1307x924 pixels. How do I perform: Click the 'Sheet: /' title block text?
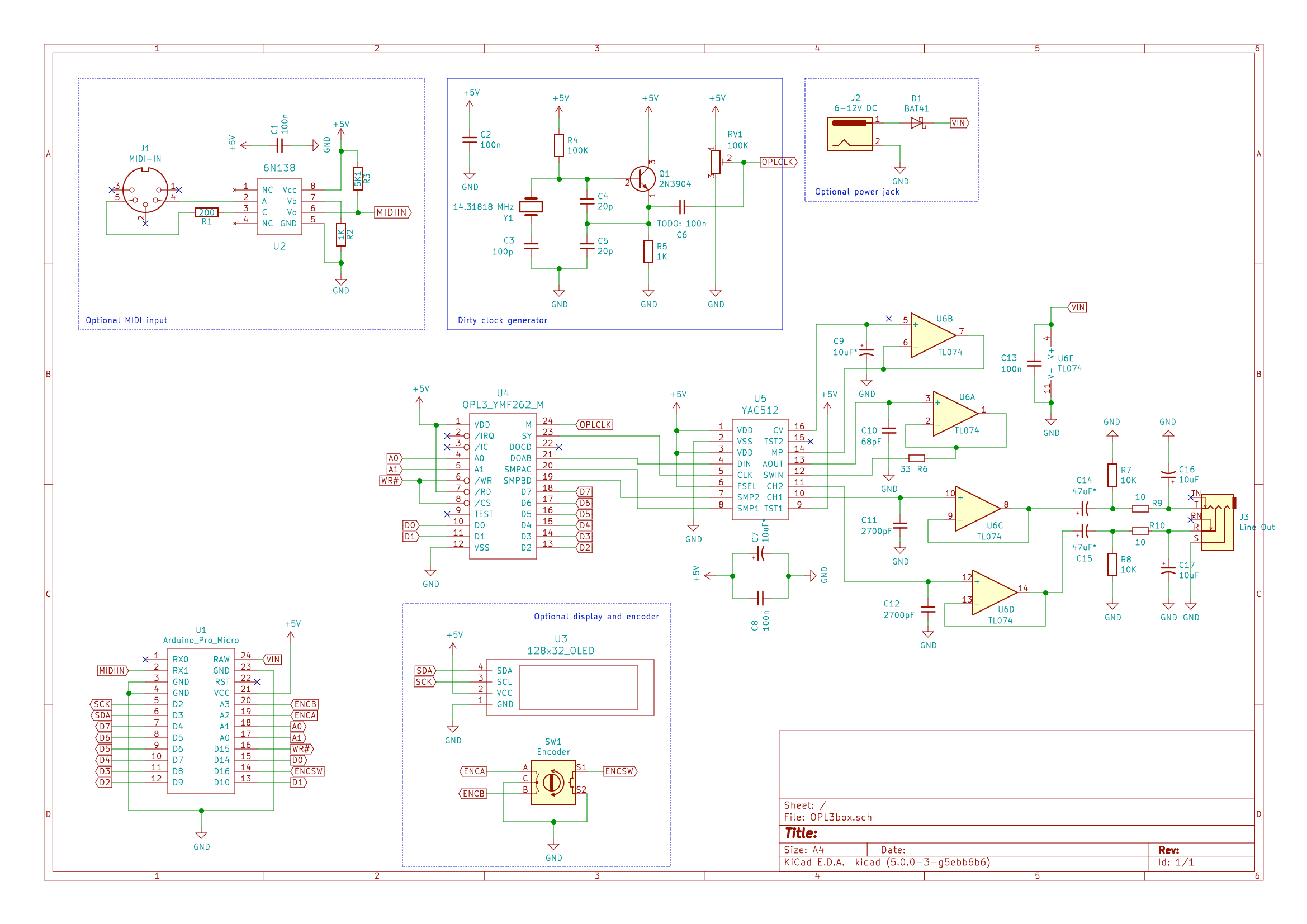click(x=804, y=805)
